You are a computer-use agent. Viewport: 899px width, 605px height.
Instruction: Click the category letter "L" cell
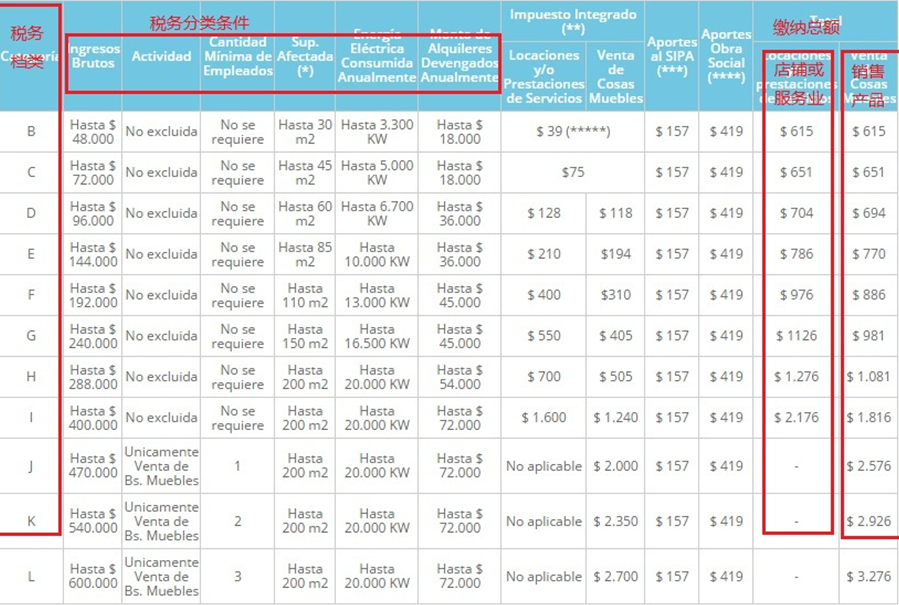click(31, 576)
